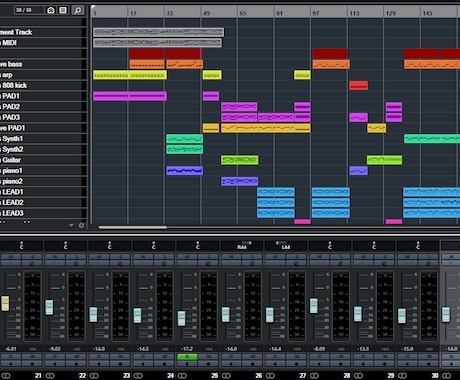
Task: Click the square filter track types icon
Action: coord(63,10)
